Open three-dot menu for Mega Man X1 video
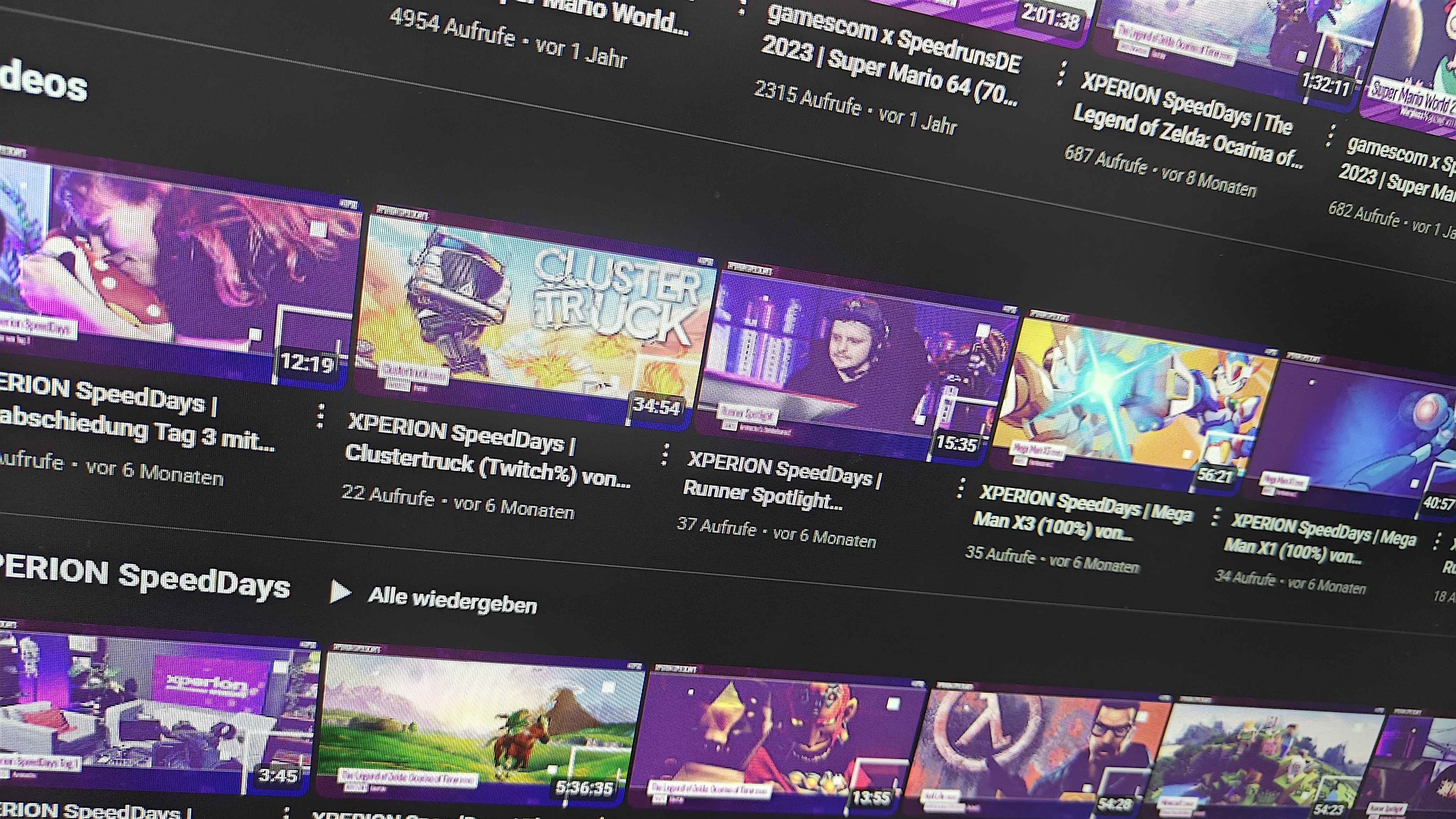The width and height of the screenshot is (1456, 819). click(1436, 540)
